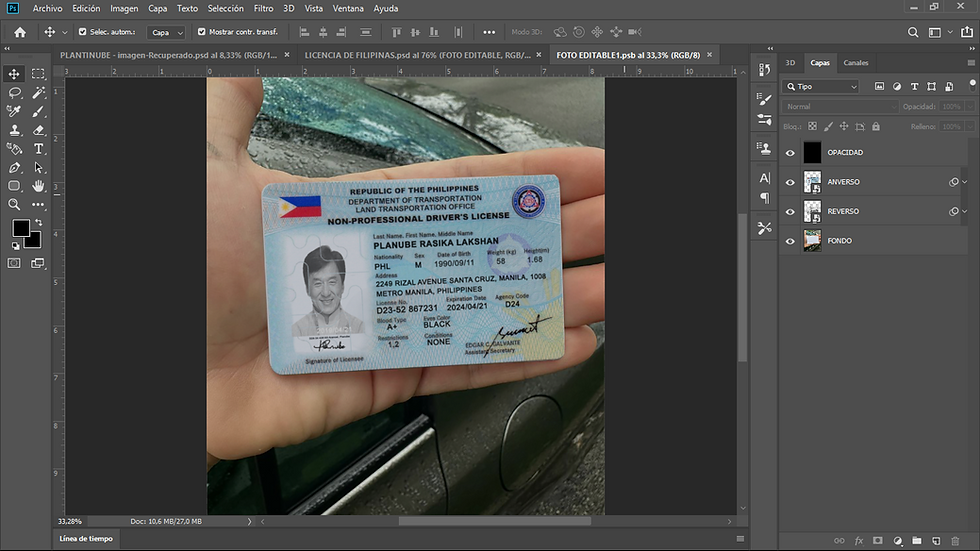
Task: Open the Normal blend mode dropdown
Action: (840, 107)
